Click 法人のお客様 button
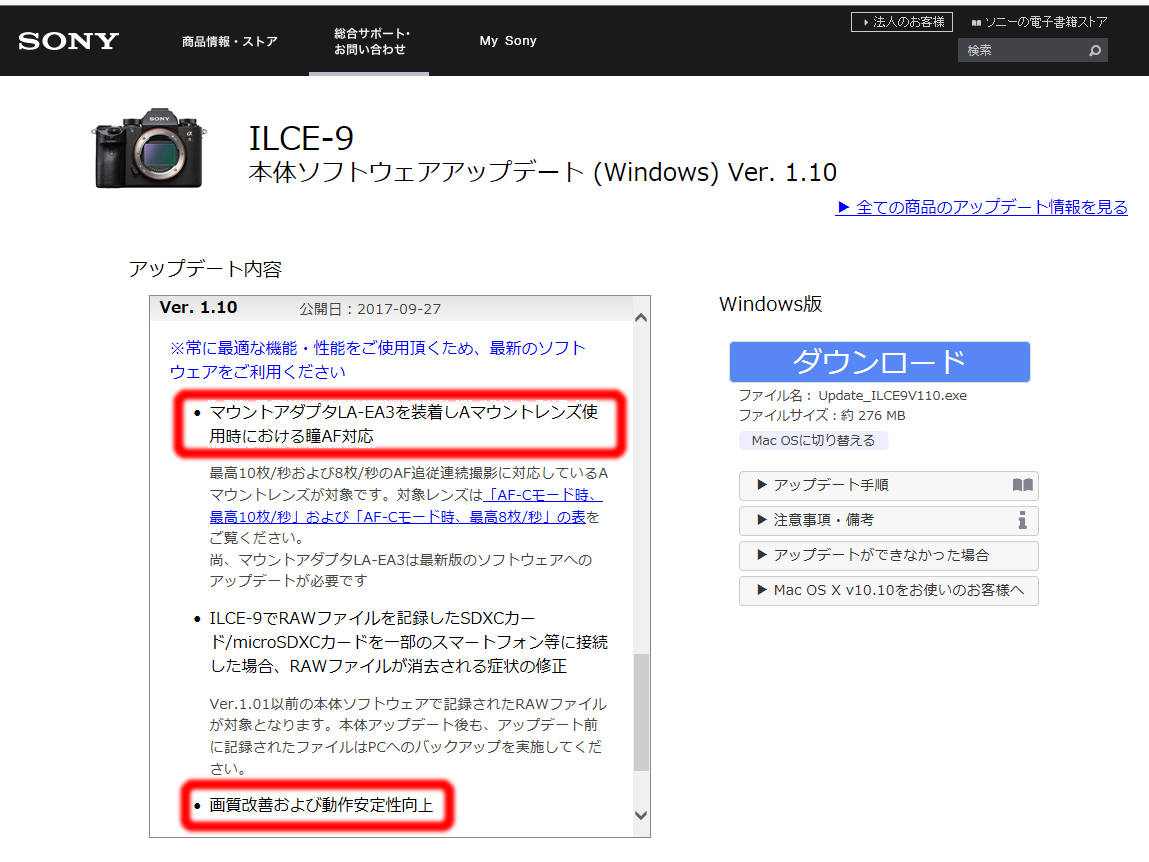The height and width of the screenshot is (862, 1149). (902, 22)
